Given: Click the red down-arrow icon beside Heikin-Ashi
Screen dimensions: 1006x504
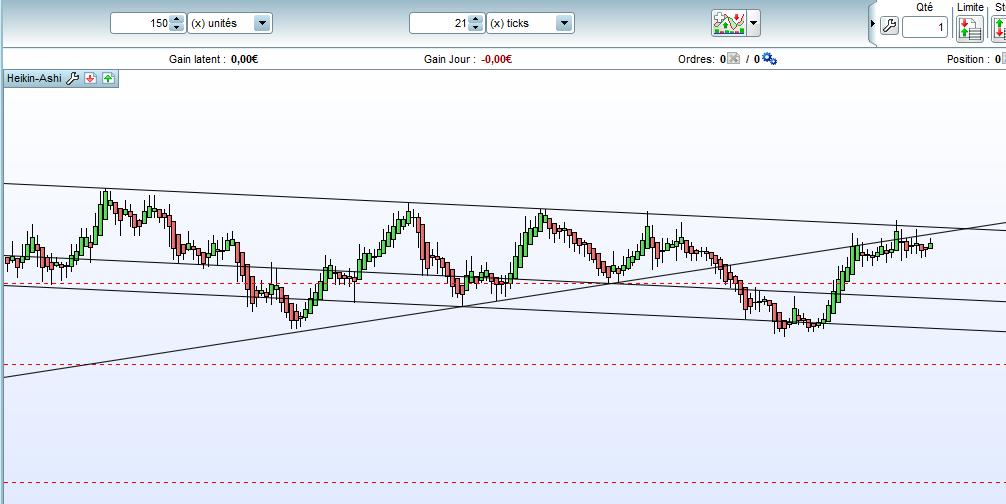Looking at the screenshot, I should point(90,78).
